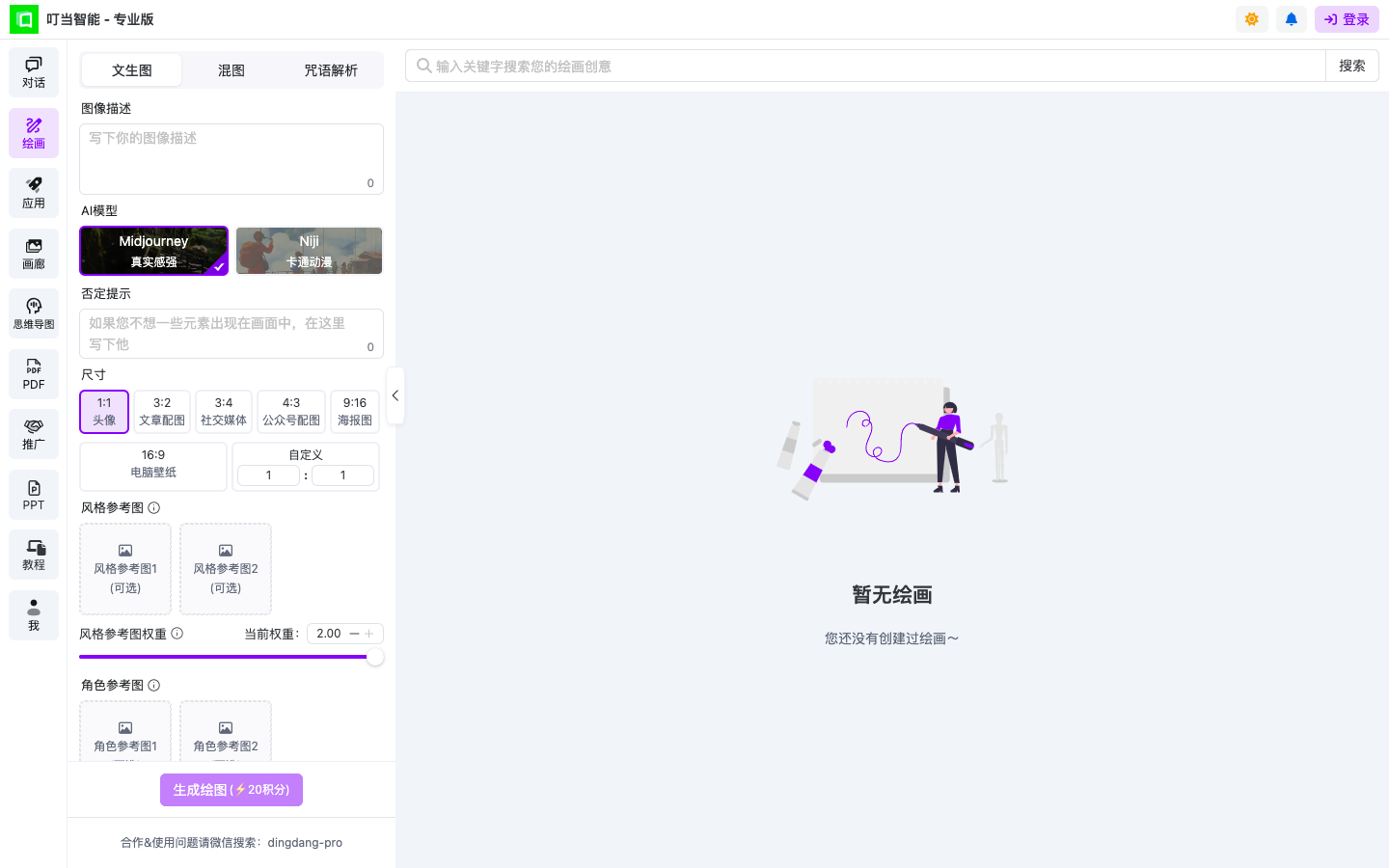Collapse the left settings panel
The height and width of the screenshot is (868, 1389).
click(x=395, y=395)
